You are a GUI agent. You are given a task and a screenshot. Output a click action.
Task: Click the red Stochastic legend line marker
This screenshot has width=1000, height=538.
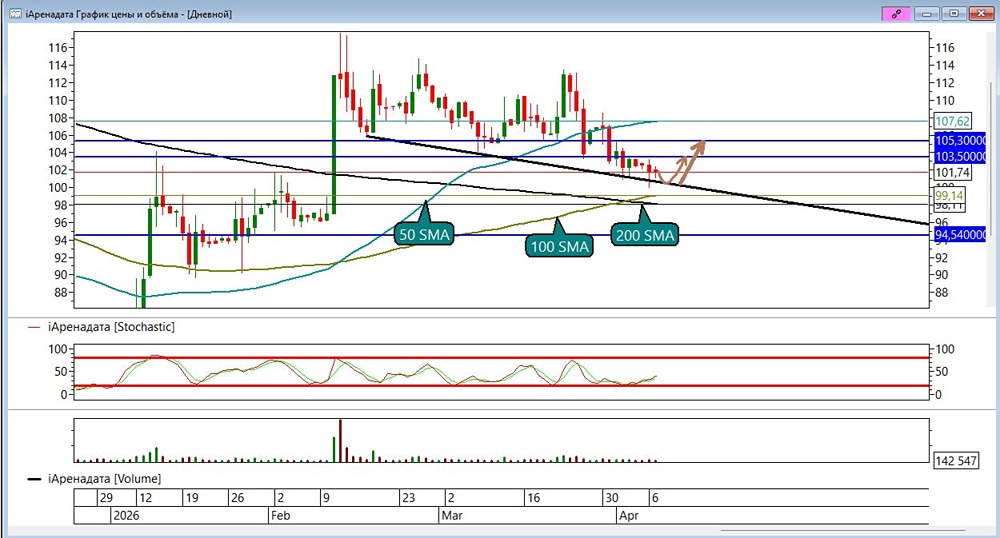[x=34, y=328]
